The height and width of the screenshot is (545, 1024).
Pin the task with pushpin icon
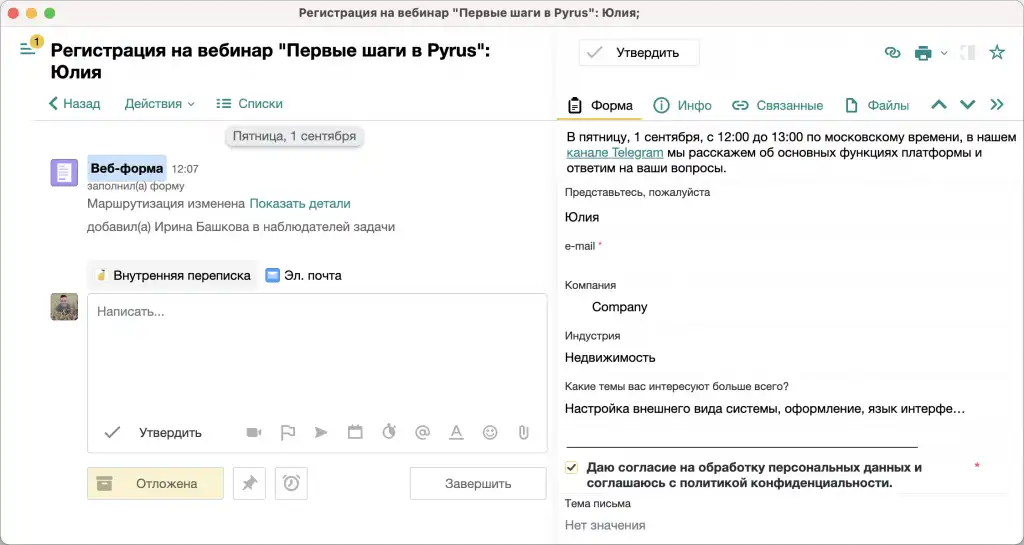pos(249,484)
